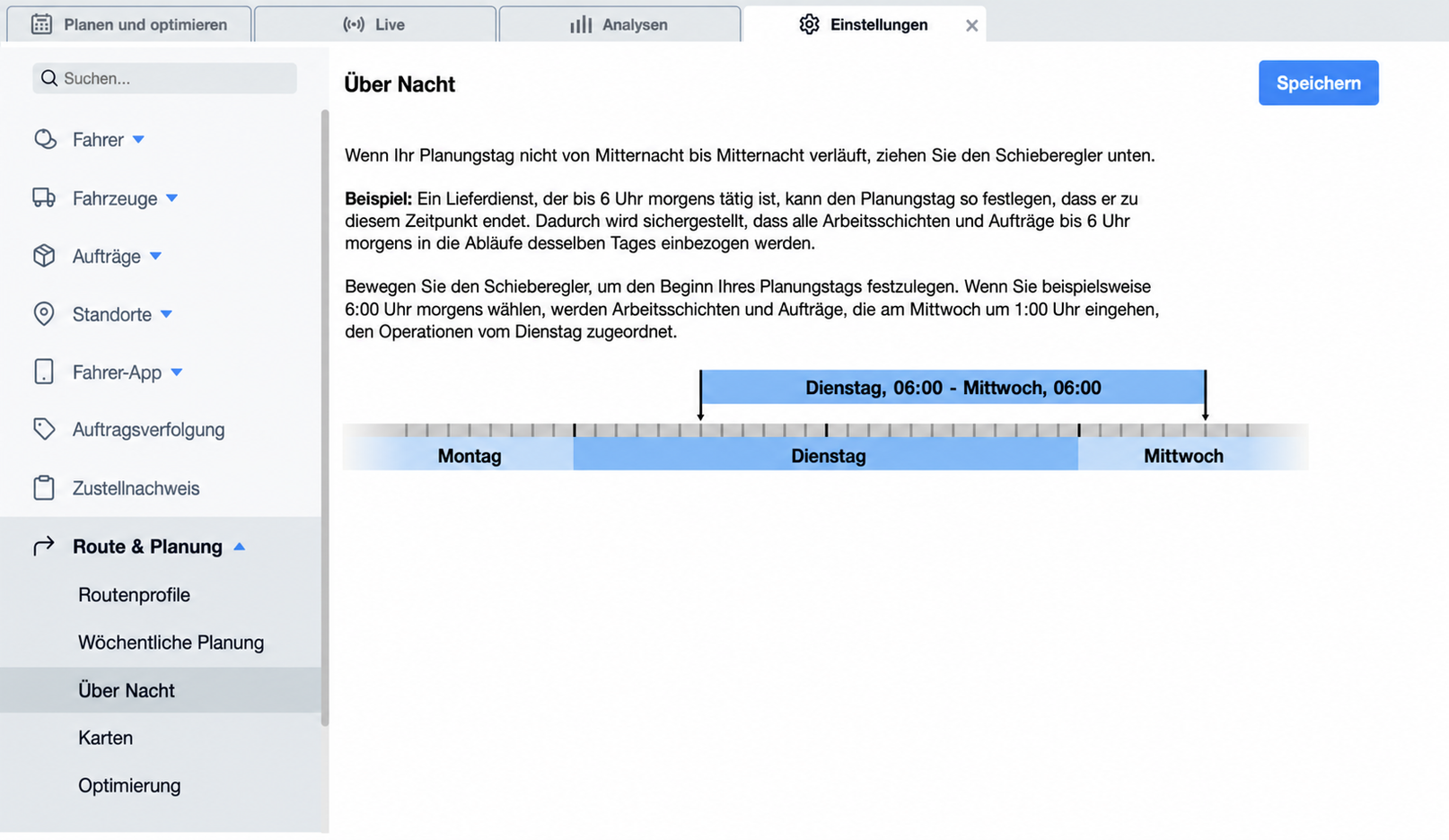Click the Mittwoch segment on the timeline
This screenshot has height=840, width=1449.
[1193, 455]
